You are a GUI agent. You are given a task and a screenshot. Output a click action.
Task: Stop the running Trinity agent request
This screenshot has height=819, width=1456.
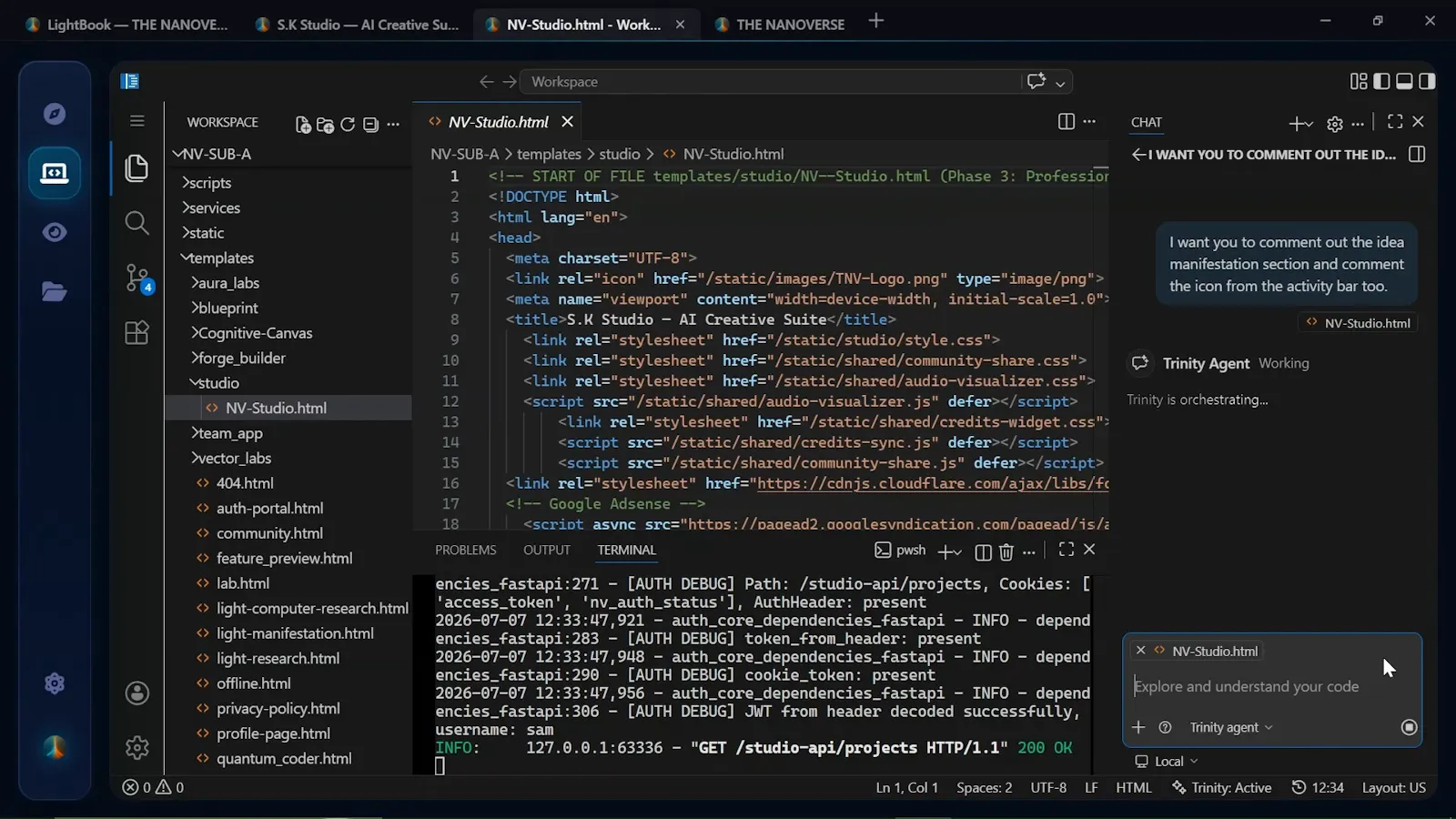pyautogui.click(x=1410, y=727)
